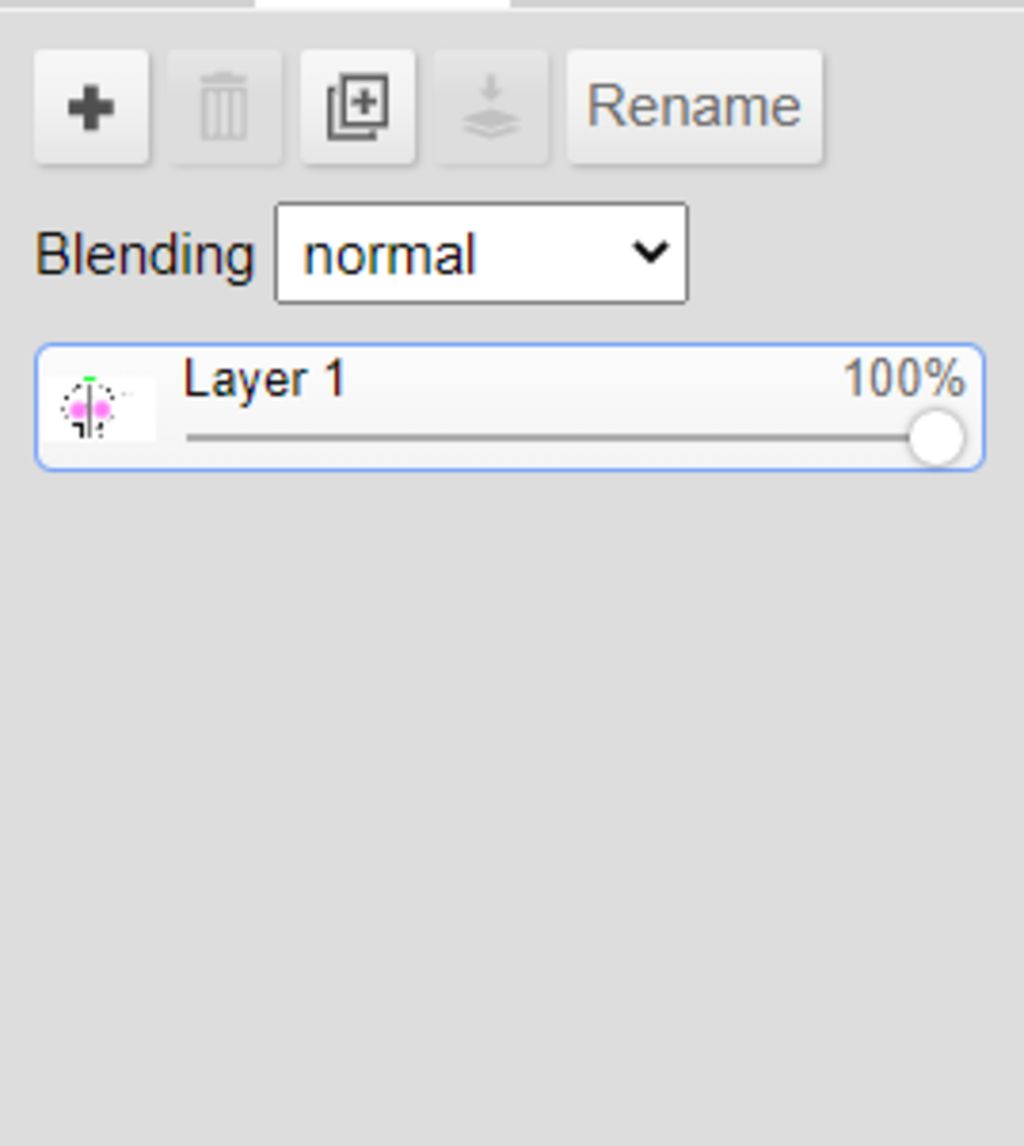This screenshot has width=1024, height=1146.
Task: Add a new layer with plus icon
Action: 91,107
